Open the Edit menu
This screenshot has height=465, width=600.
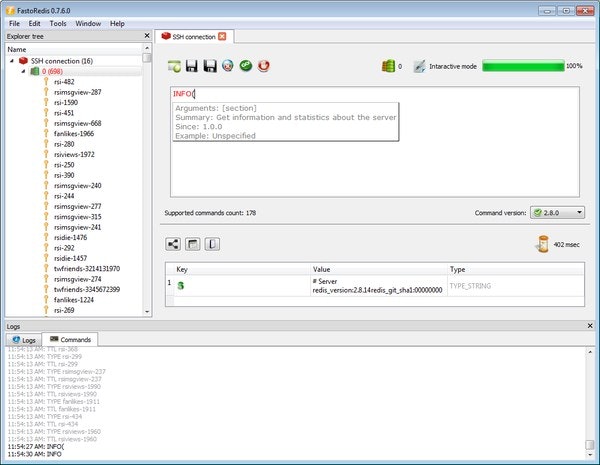[x=34, y=23]
